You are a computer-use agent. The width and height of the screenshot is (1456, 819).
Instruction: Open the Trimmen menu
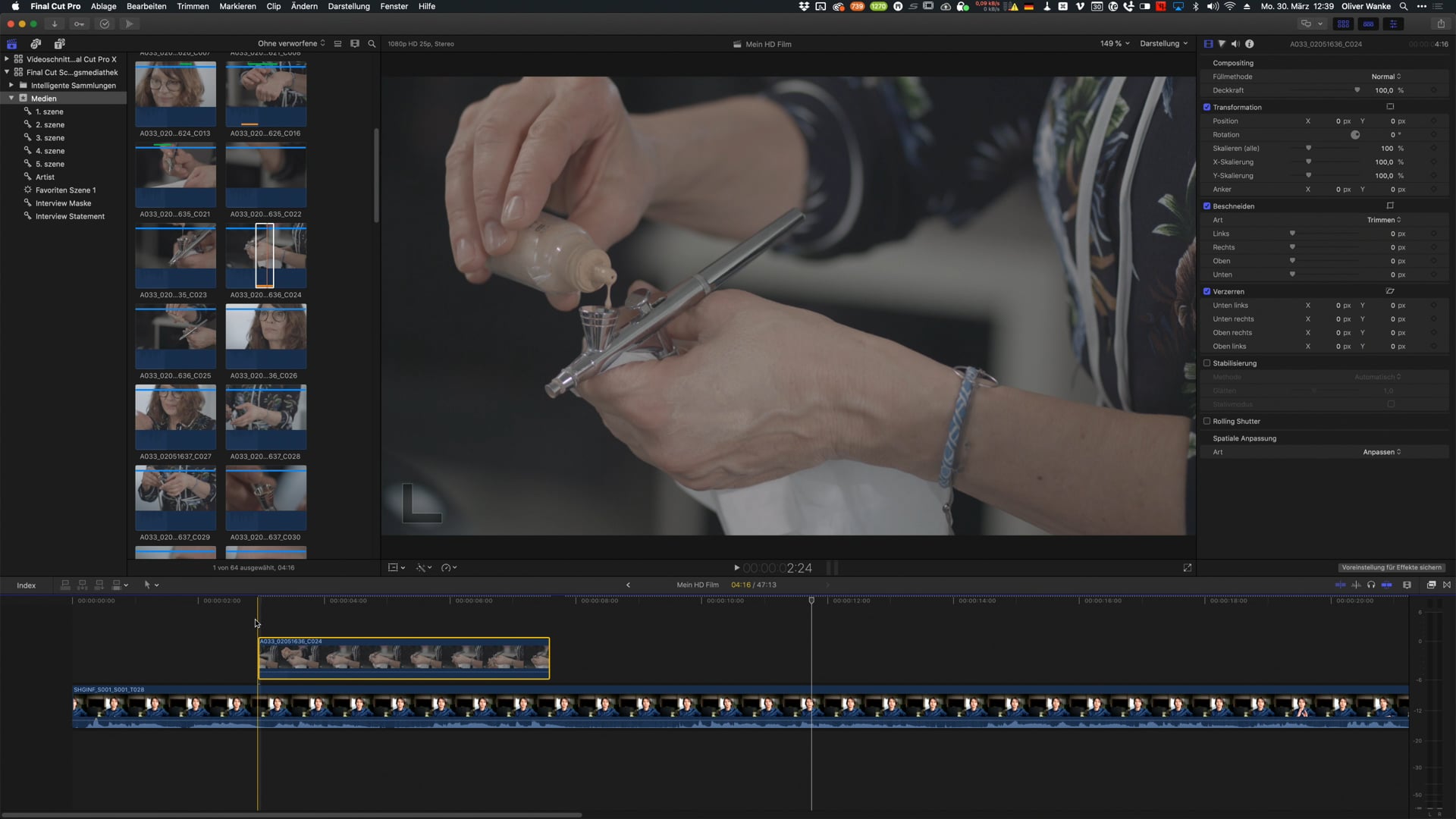tap(193, 6)
